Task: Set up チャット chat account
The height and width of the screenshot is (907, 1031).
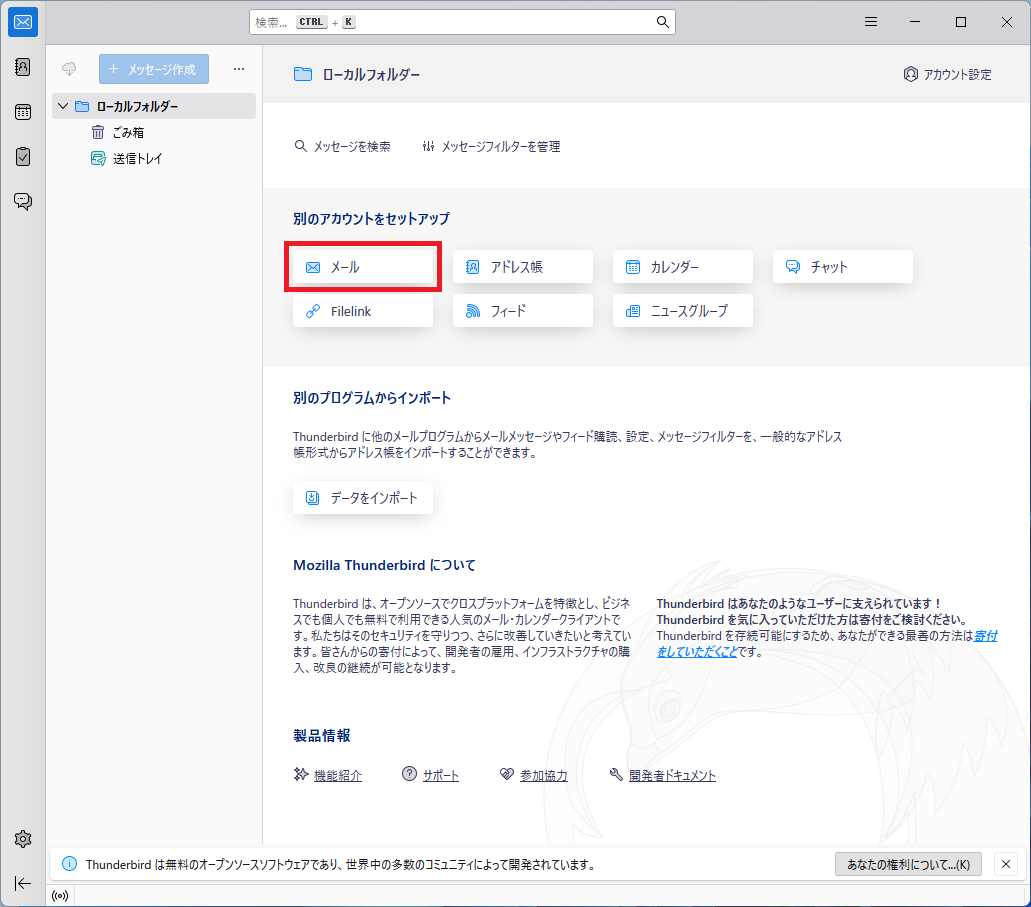Action: [x=843, y=267]
